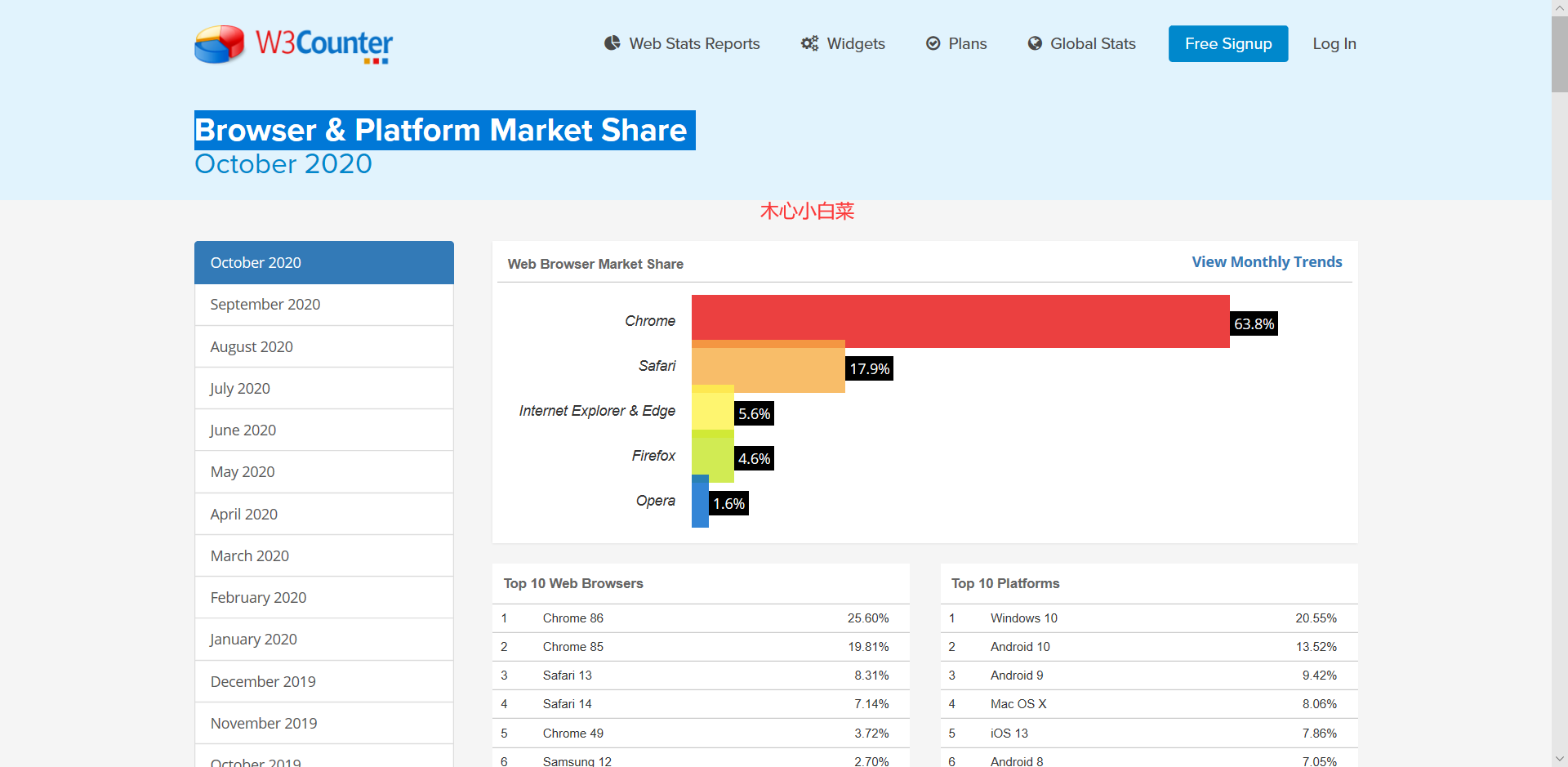Viewport: 1568px width, 767px height.
Task: Click the 63.8% Chrome value label
Action: (1254, 324)
